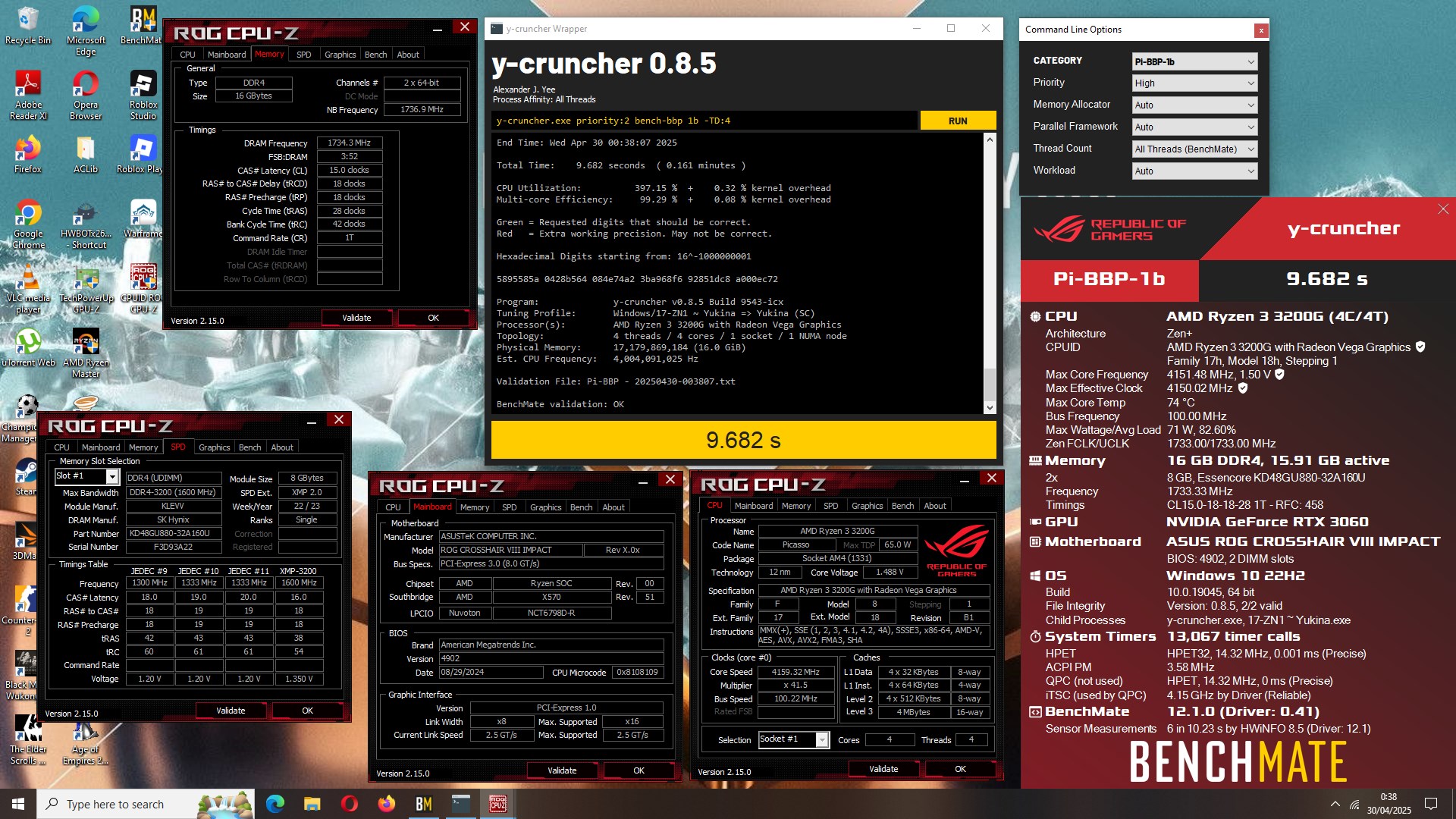This screenshot has width=1456, height=819.
Task: Click y-cruncher console vertical scrollbar
Action: 989,273
